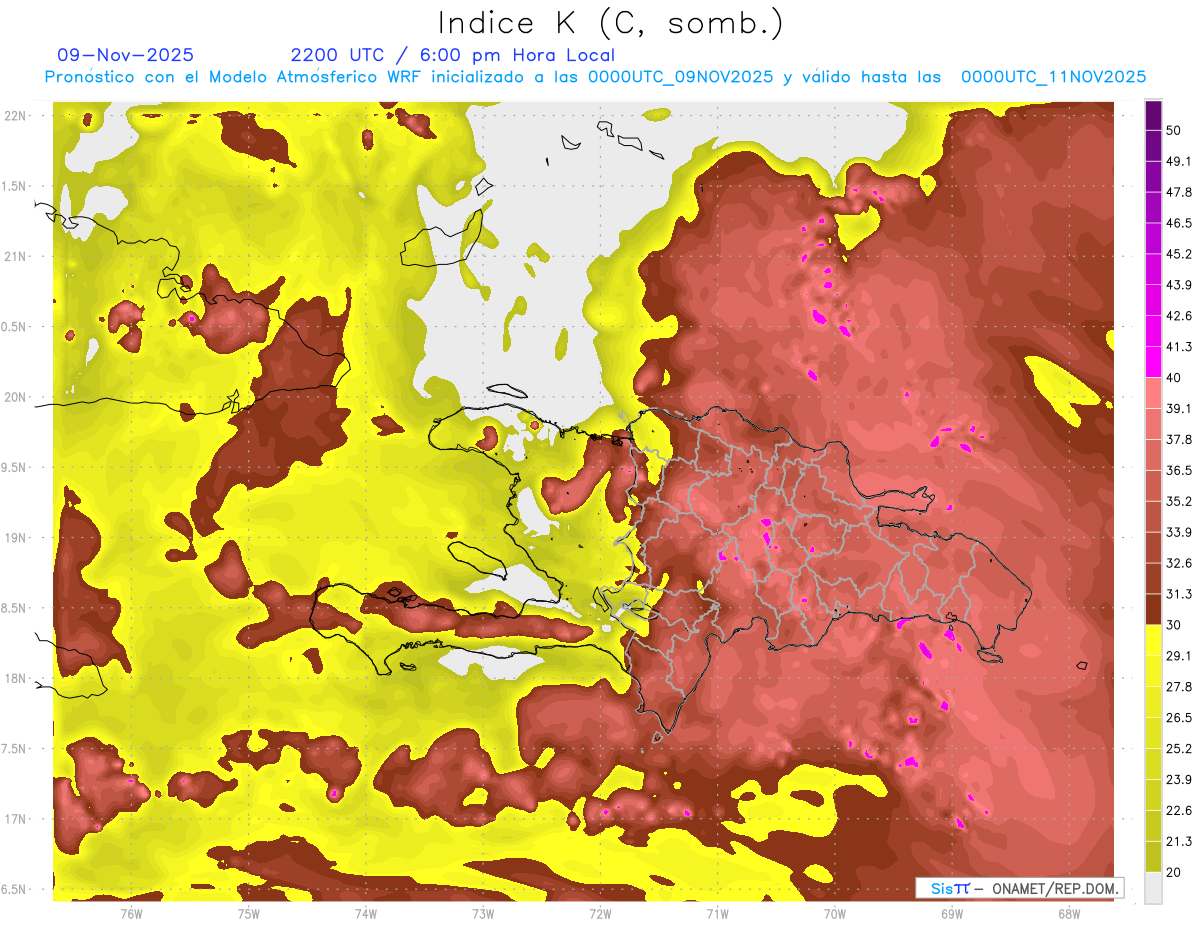
Task: Click the "30" colorbar value
Action: click(x=1174, y=625)
